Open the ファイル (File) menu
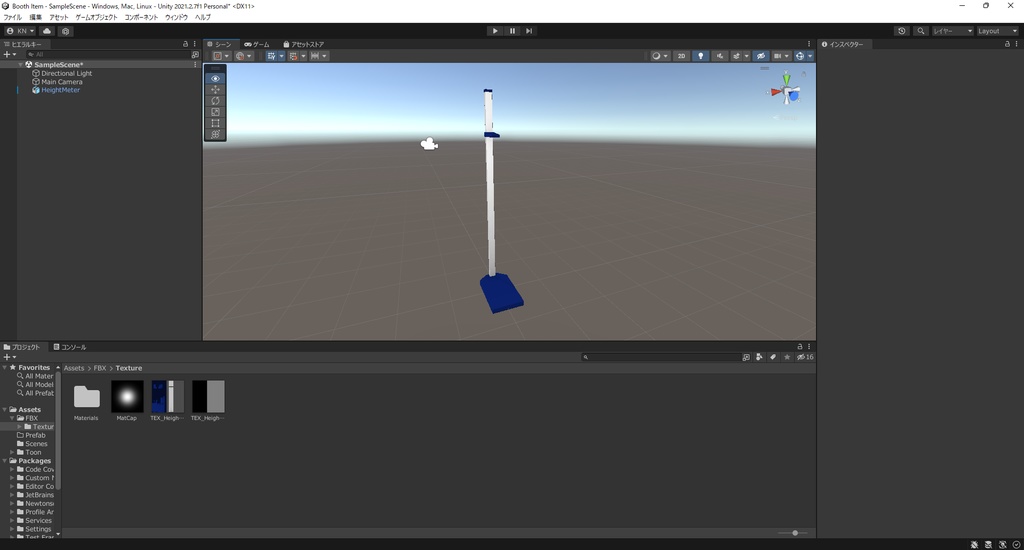This screenshot has width=1024, height=550. click(12, 17)
